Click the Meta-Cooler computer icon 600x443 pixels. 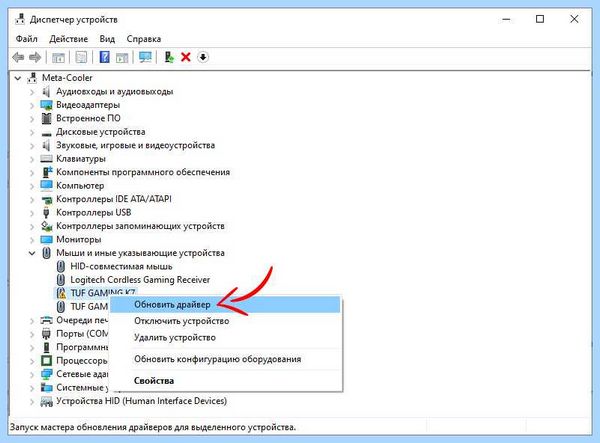[x=32, y=78]
